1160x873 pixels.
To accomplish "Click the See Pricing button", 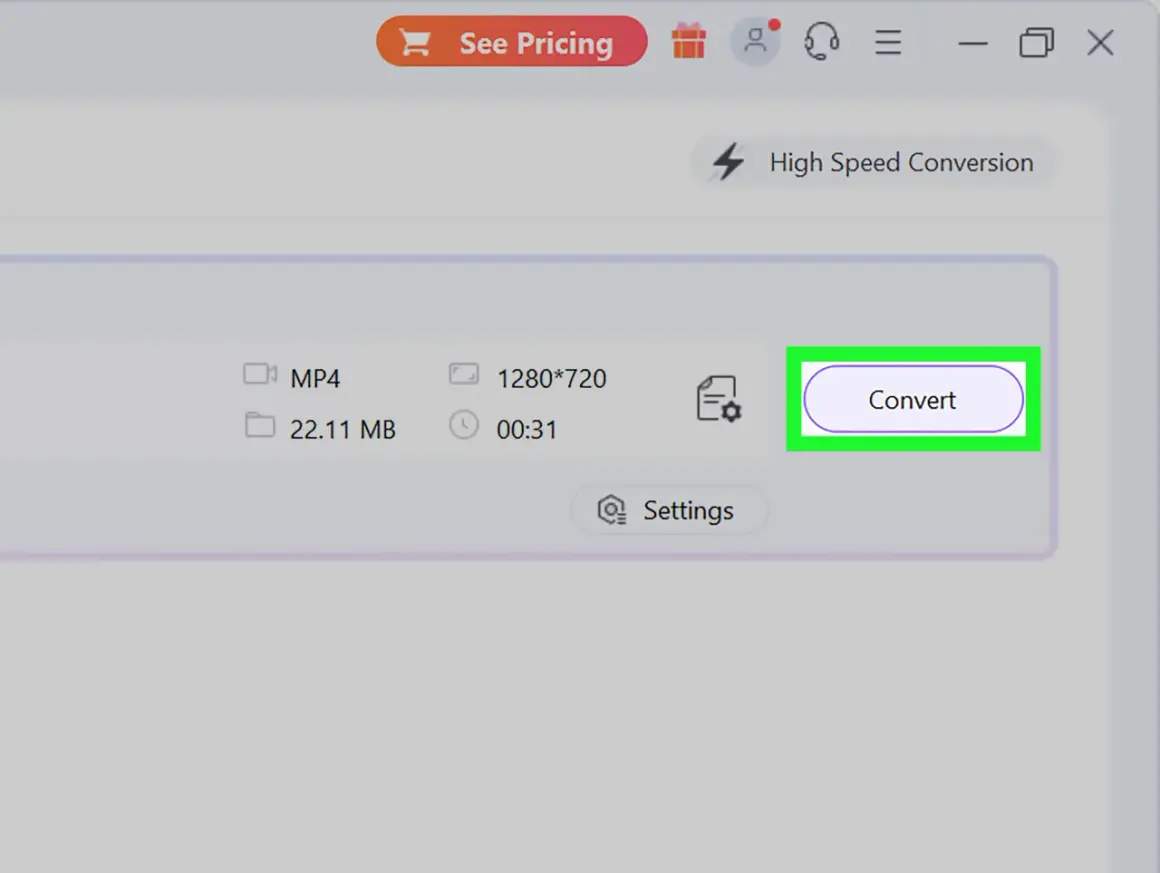I will pos(511,42).
